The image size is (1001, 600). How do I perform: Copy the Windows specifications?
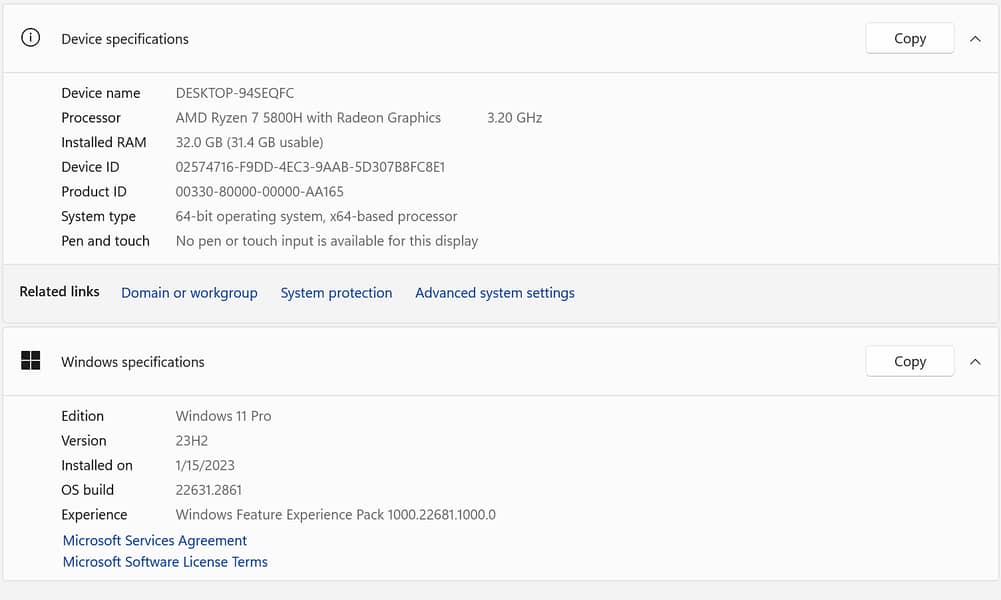(909, 361)
